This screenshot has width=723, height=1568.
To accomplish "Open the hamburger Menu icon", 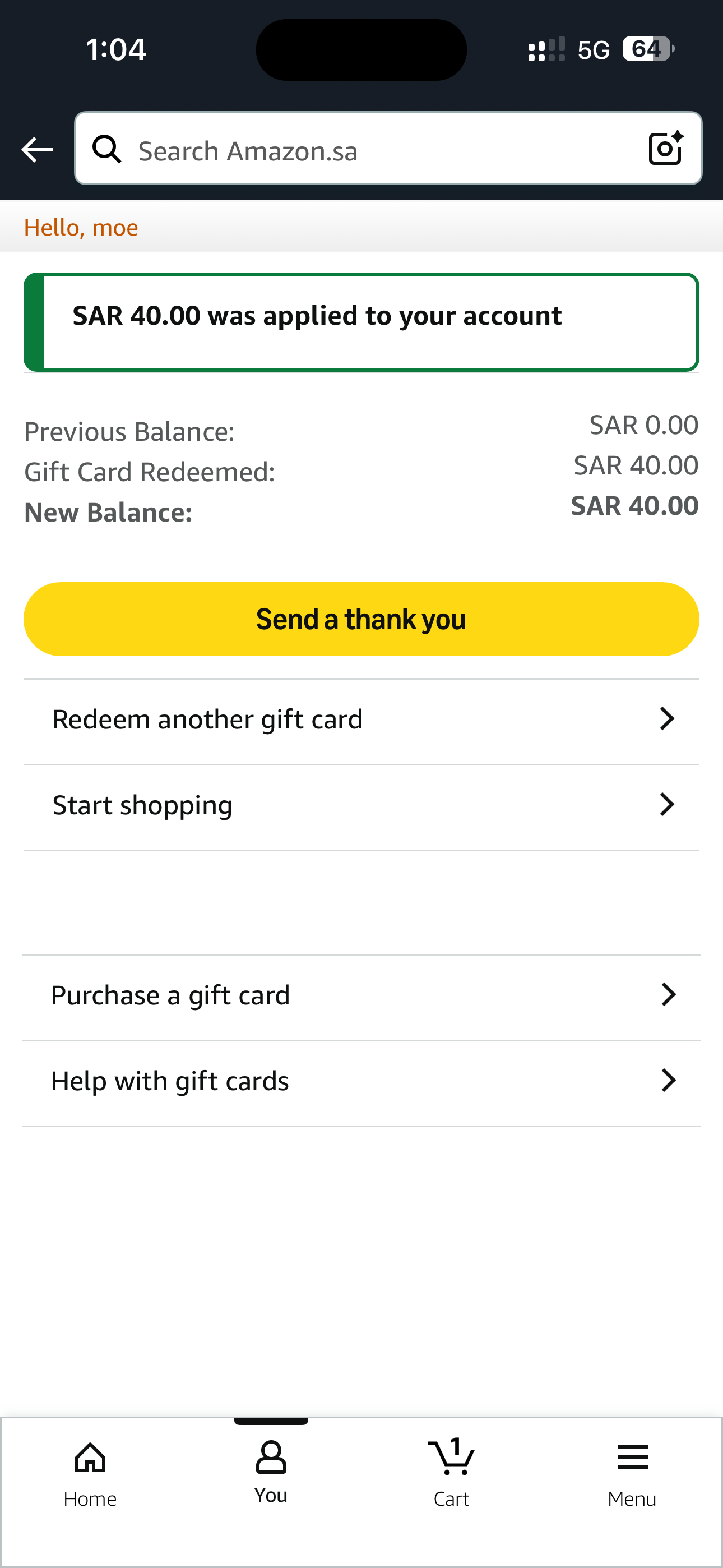I will click(632, 1459).
